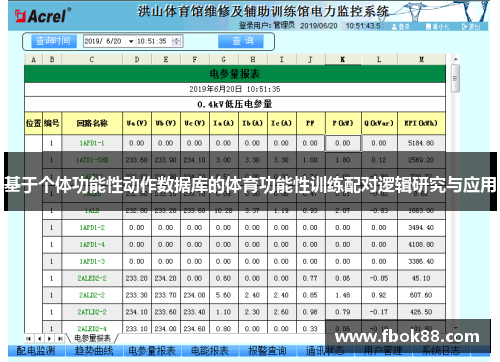Screen dimensions: 500x362
Task: Click the P(kW) header cell
Action: (343, 123)
